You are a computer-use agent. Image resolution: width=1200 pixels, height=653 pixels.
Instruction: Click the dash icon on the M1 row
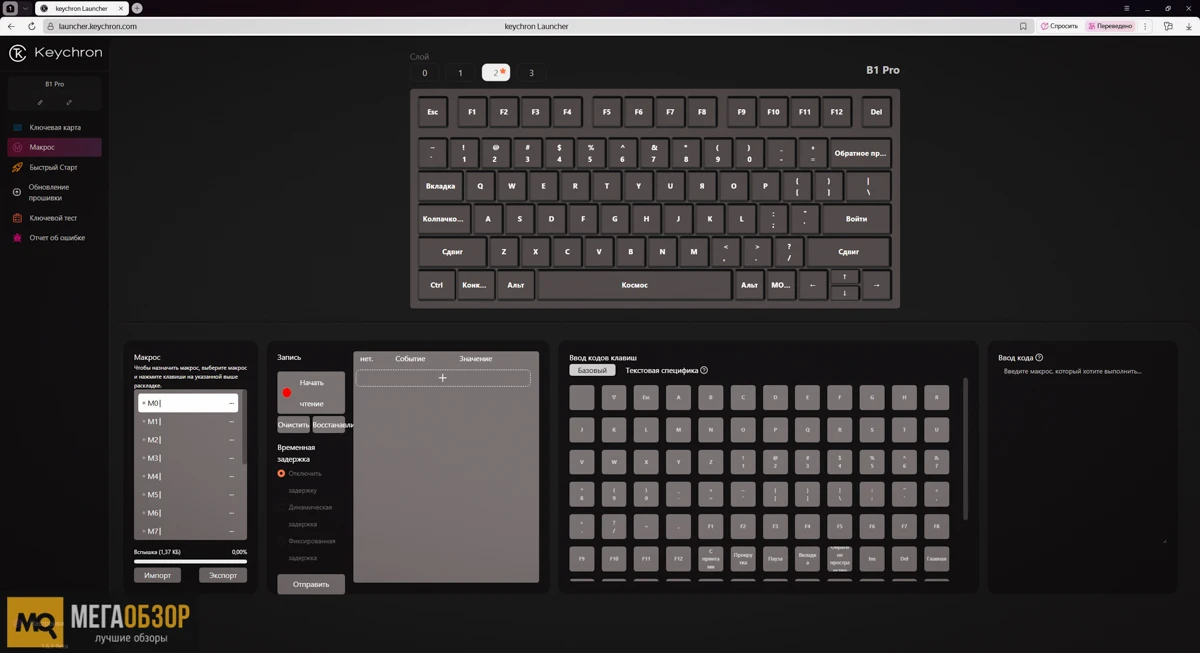(232, 422)
